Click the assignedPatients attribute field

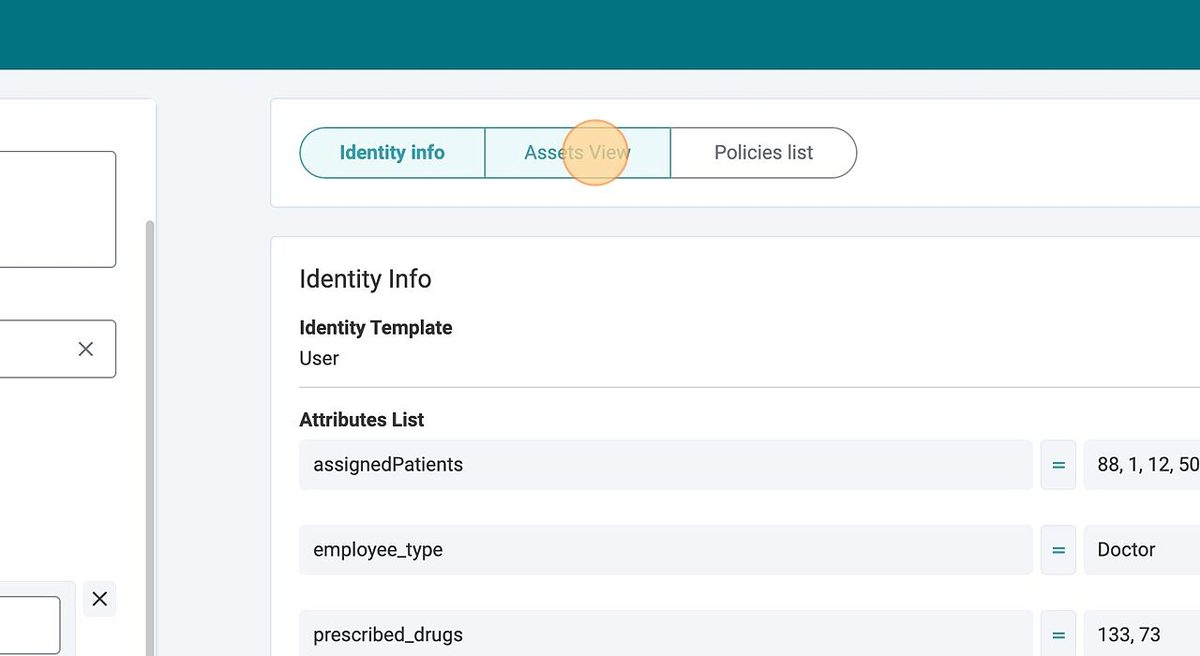point(666,465)
